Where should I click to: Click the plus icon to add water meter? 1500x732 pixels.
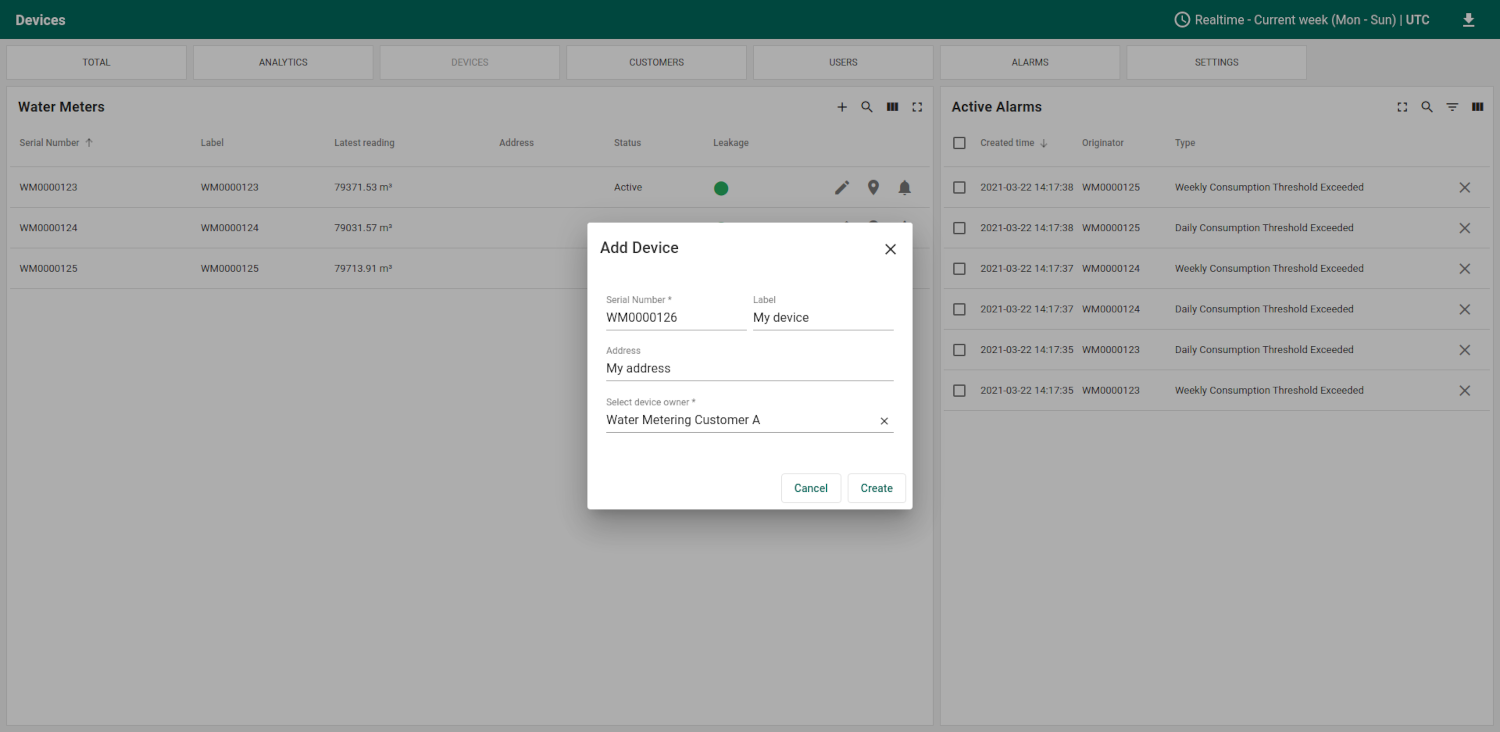tap(842, 107)
